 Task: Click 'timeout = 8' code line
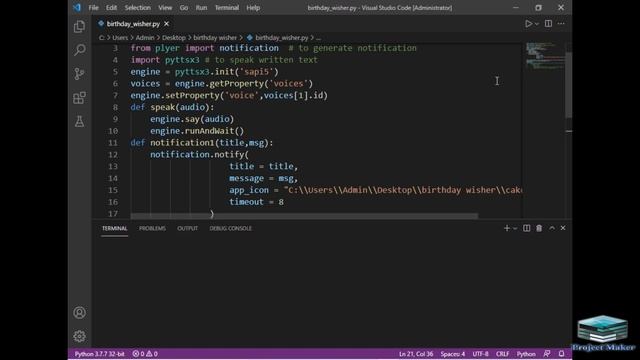[256, 202]
